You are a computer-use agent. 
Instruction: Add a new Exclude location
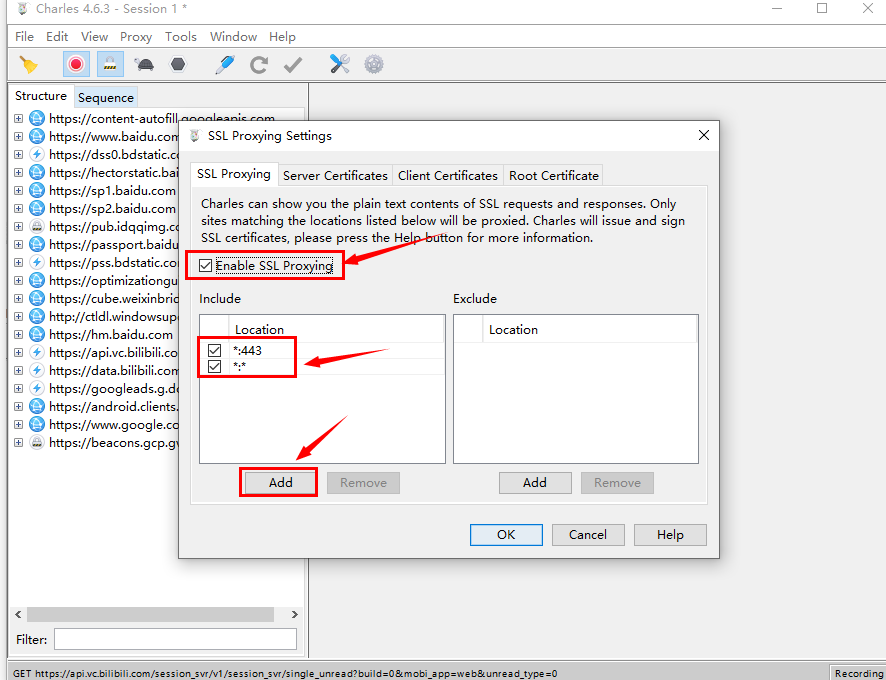(x=535, y=483)
